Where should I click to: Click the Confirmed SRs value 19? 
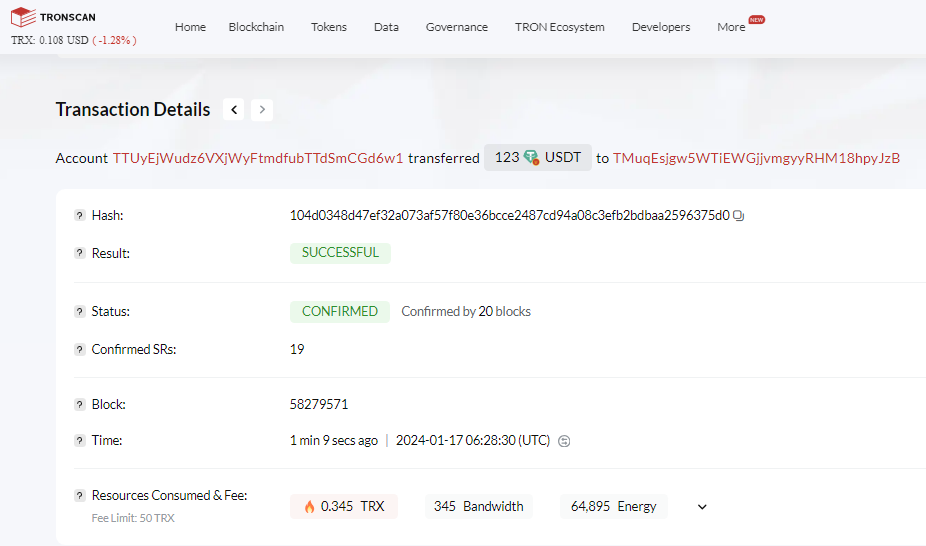click(x=297, y=349)
